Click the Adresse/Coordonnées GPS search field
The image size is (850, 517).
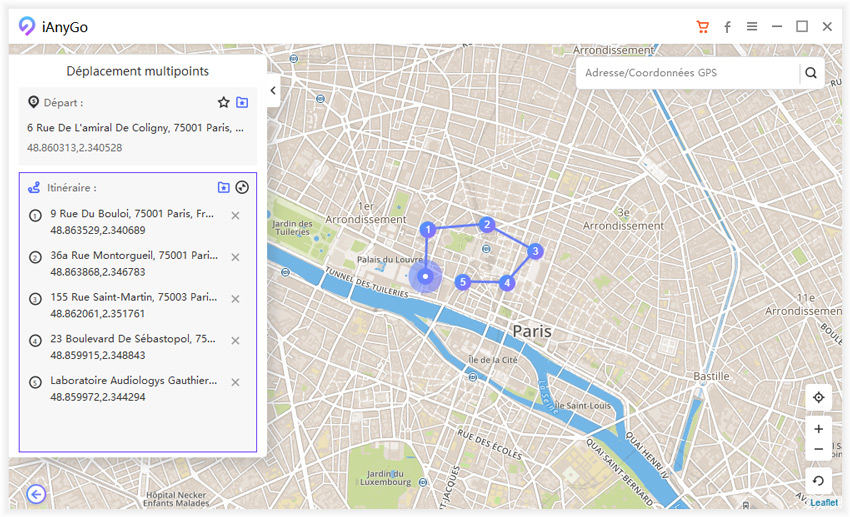click(x=688, y=73)
